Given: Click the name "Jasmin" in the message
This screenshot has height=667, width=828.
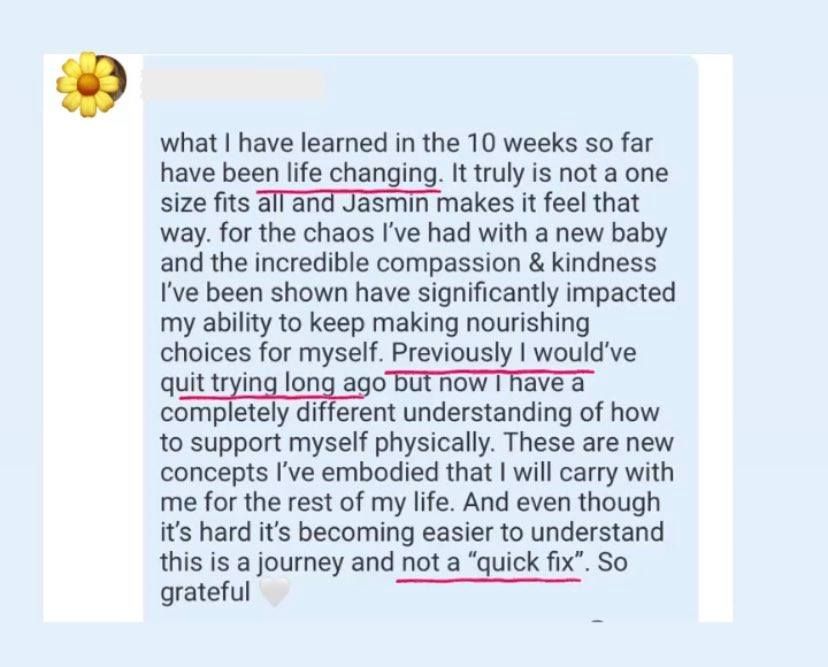Looking at the screenshot, I should point(386,203).
